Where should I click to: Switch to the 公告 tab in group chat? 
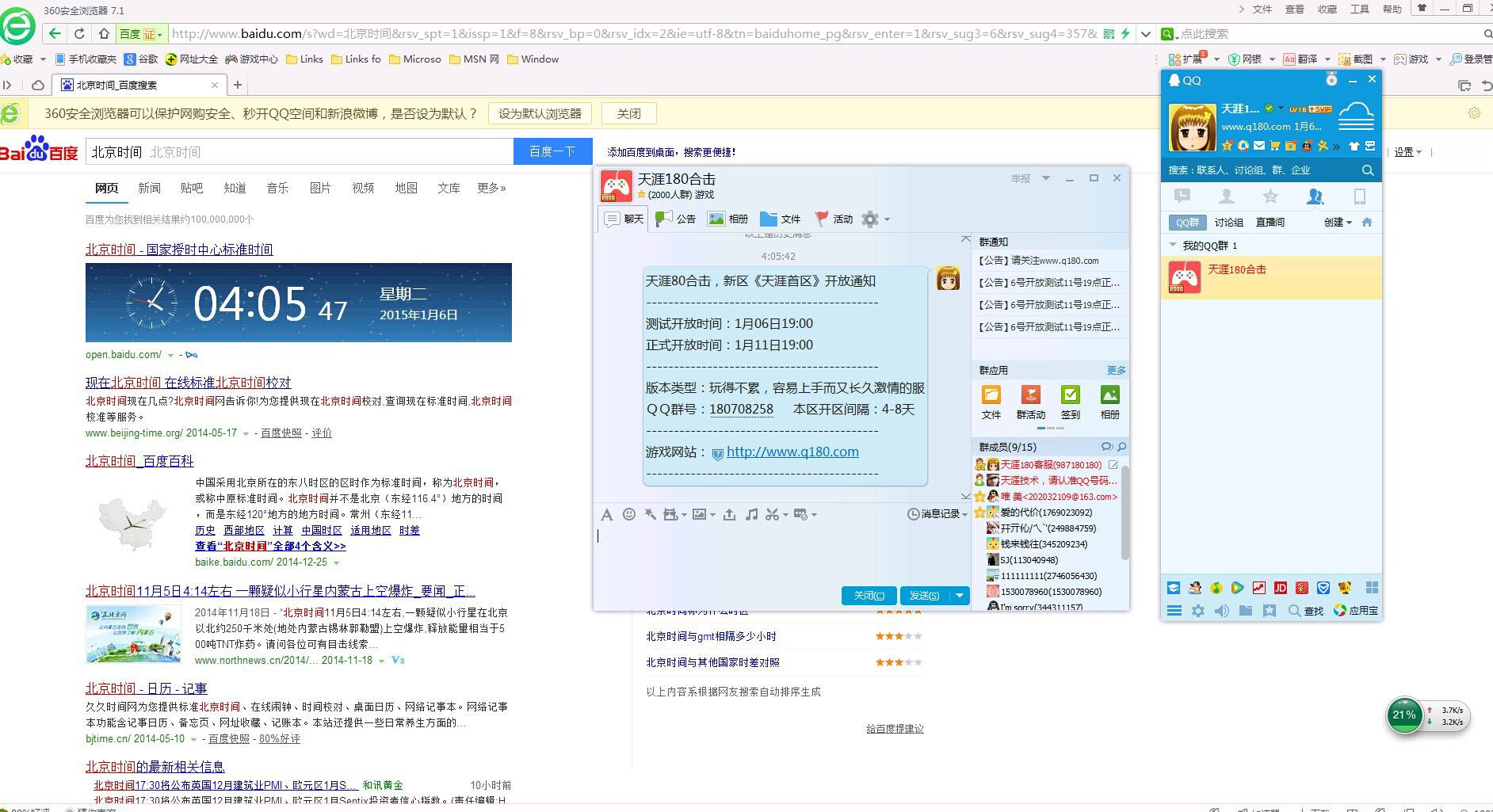(676, 219)
